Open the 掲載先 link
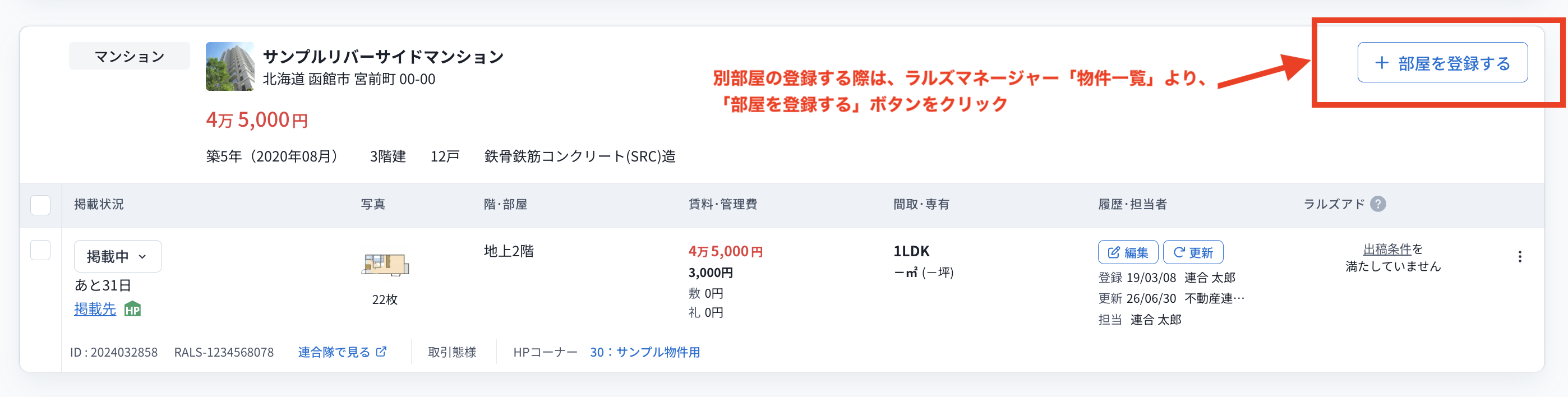The width and height of the screenshot is (1568, 397). pyautogui.click(x=95, y=310)
